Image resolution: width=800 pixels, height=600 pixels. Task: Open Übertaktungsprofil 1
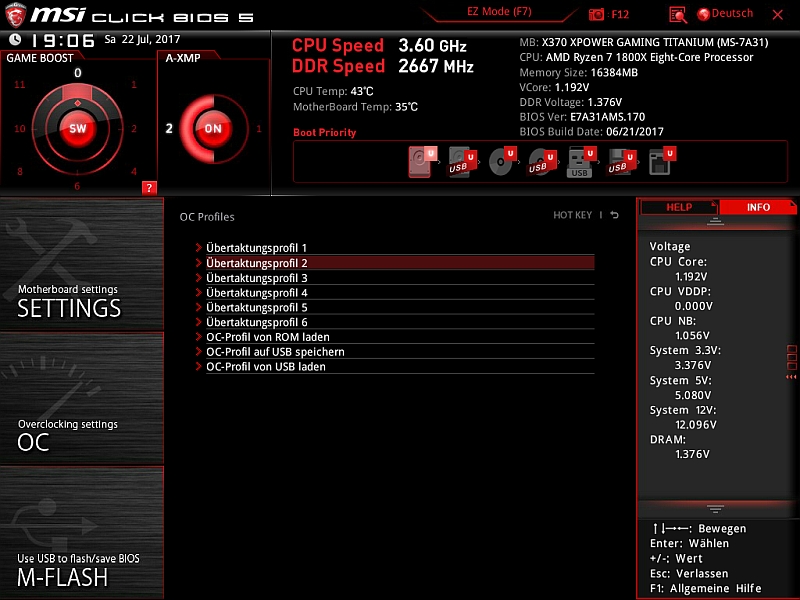400,248
